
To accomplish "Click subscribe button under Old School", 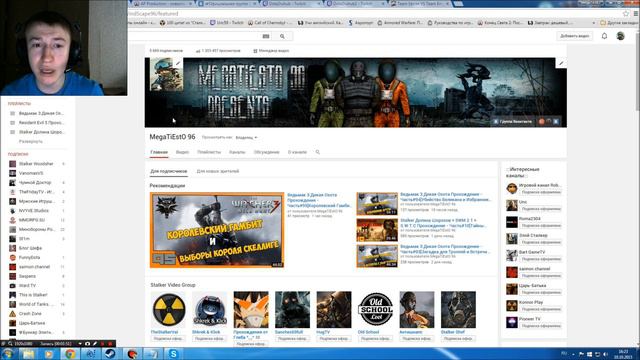I will (x=375, y=339).
